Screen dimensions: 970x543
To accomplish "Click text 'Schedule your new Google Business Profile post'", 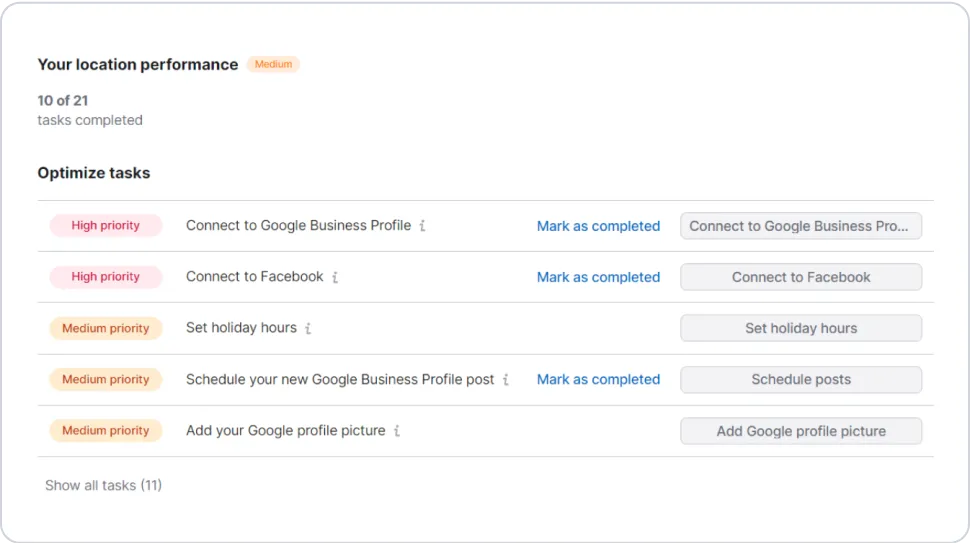I will pos(340,380).
